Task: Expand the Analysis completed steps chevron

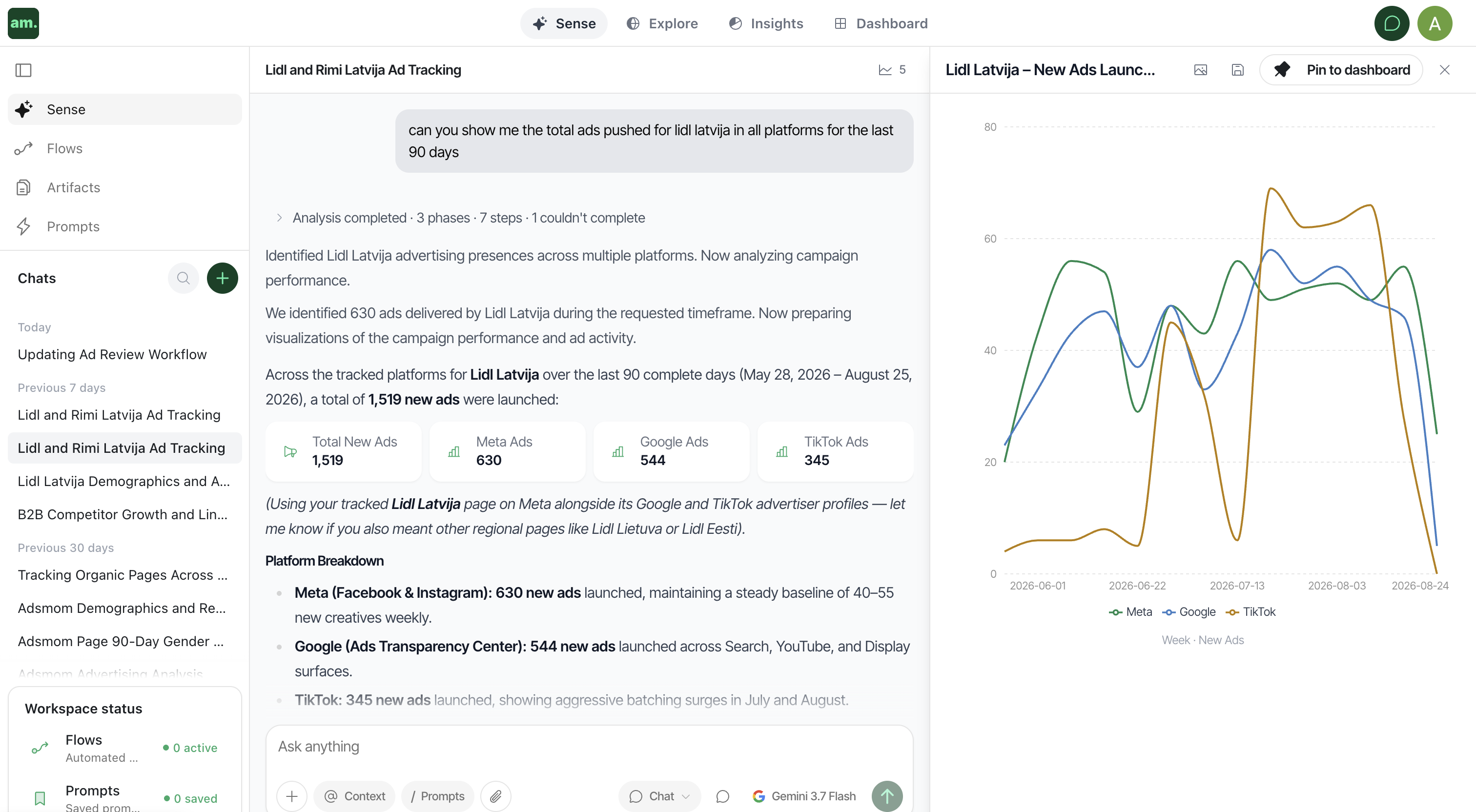Action: (x=279, y=218)
